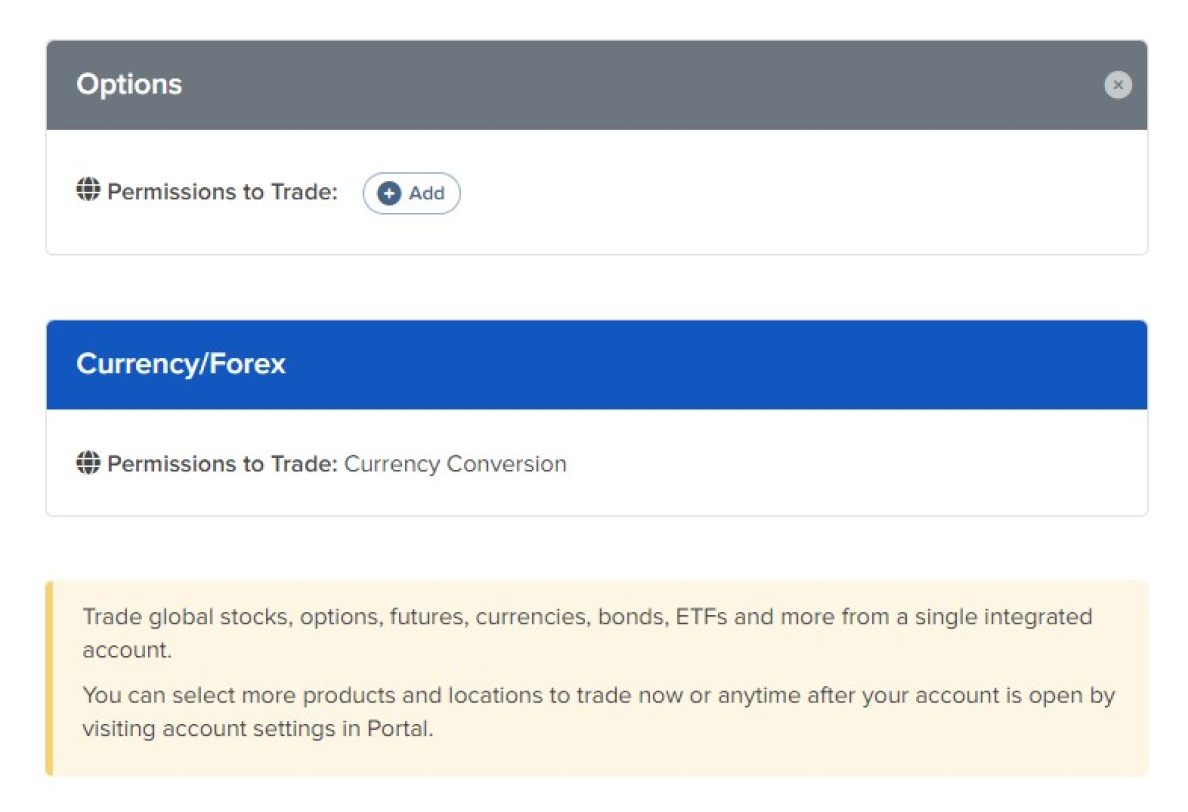Image resolution: width=1188 pixels, height=812 pixels.
Task: Click the Currency Conversion permission text
Action: pyautogui.click(x=455, y=464)
